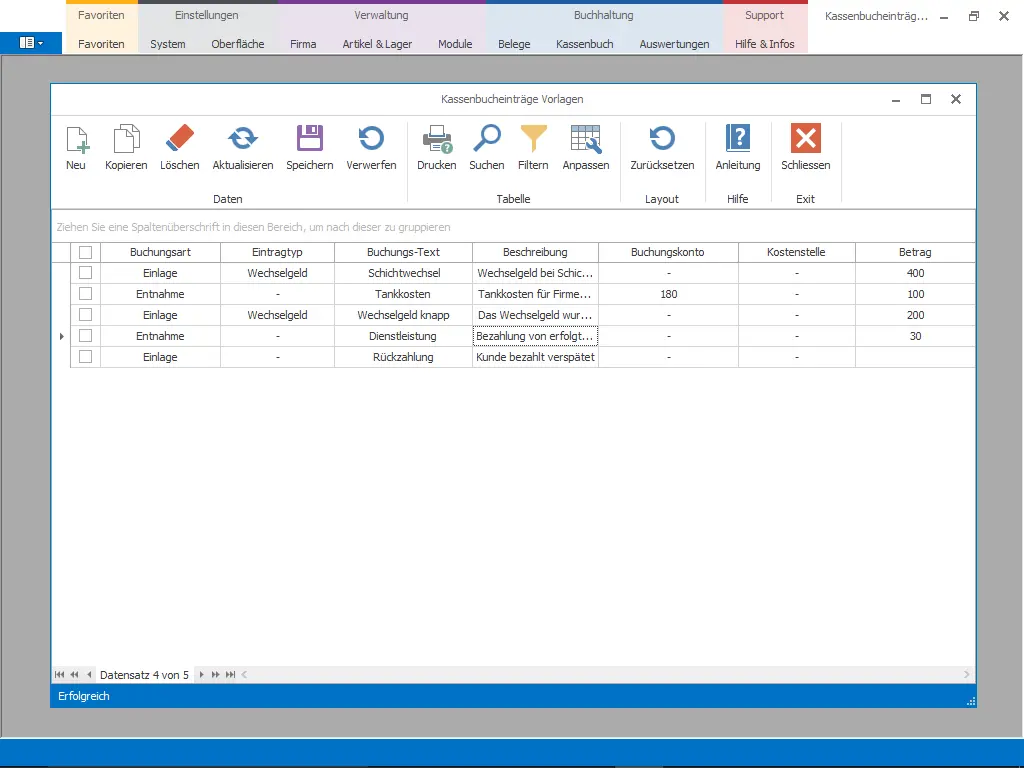Go to next record in navigator

pyautogui.click(x=202, y=675)
